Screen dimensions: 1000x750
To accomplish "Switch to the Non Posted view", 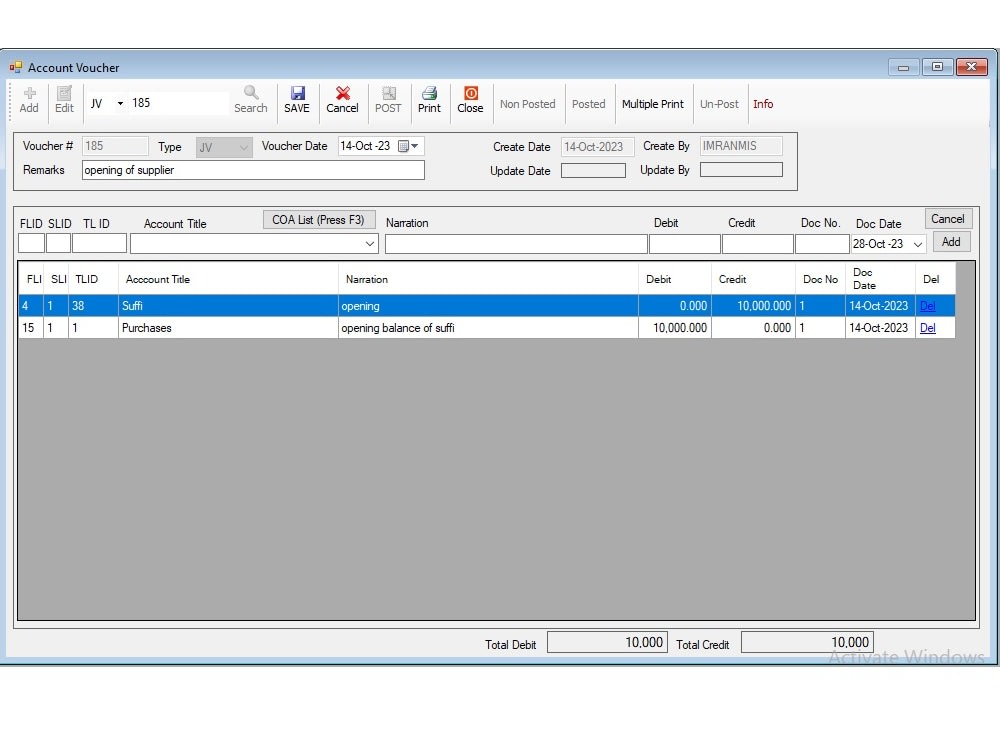I will click(x=528, y=103).
